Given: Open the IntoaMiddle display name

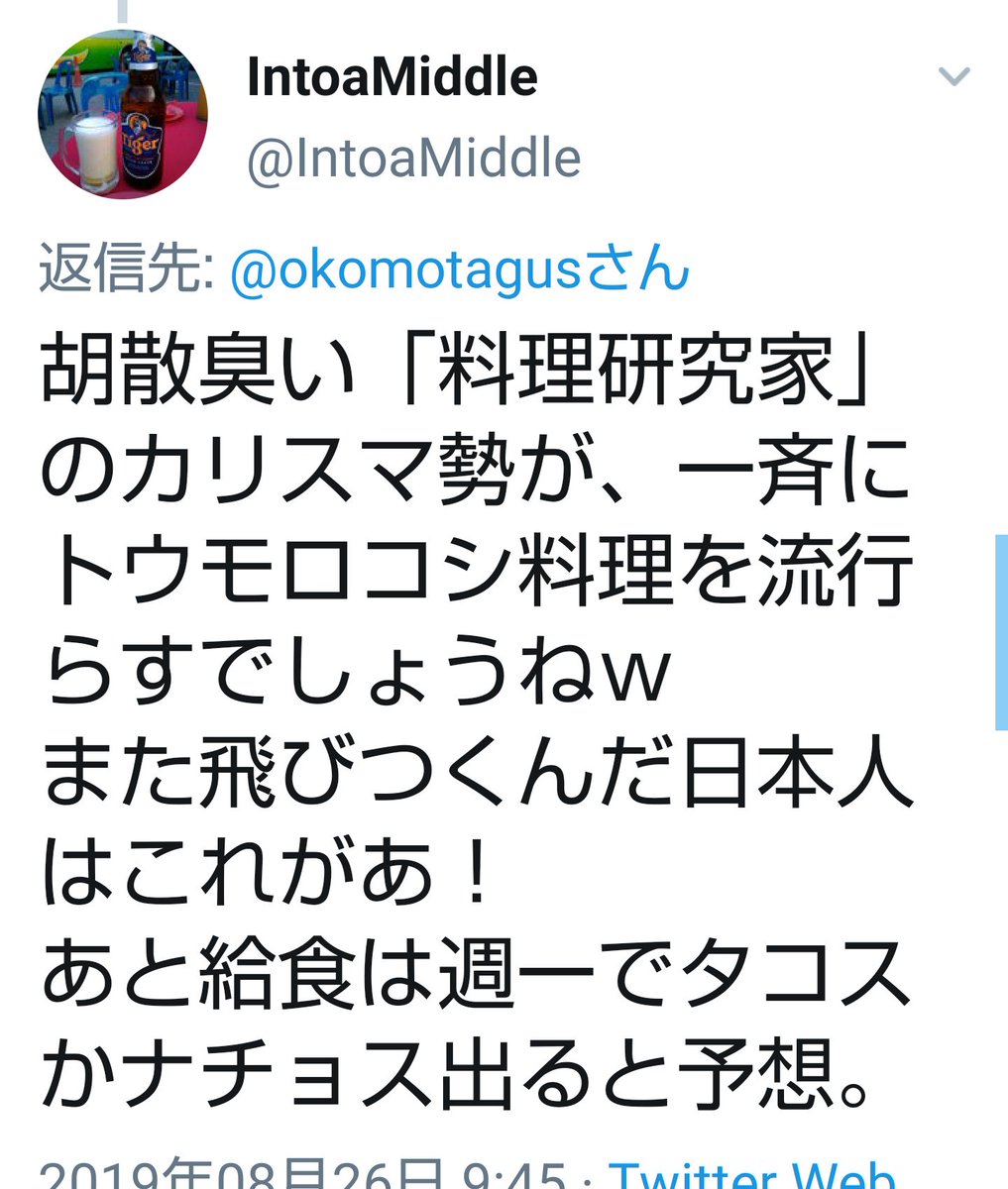Looking at the screenshot, I should (392, 76).
